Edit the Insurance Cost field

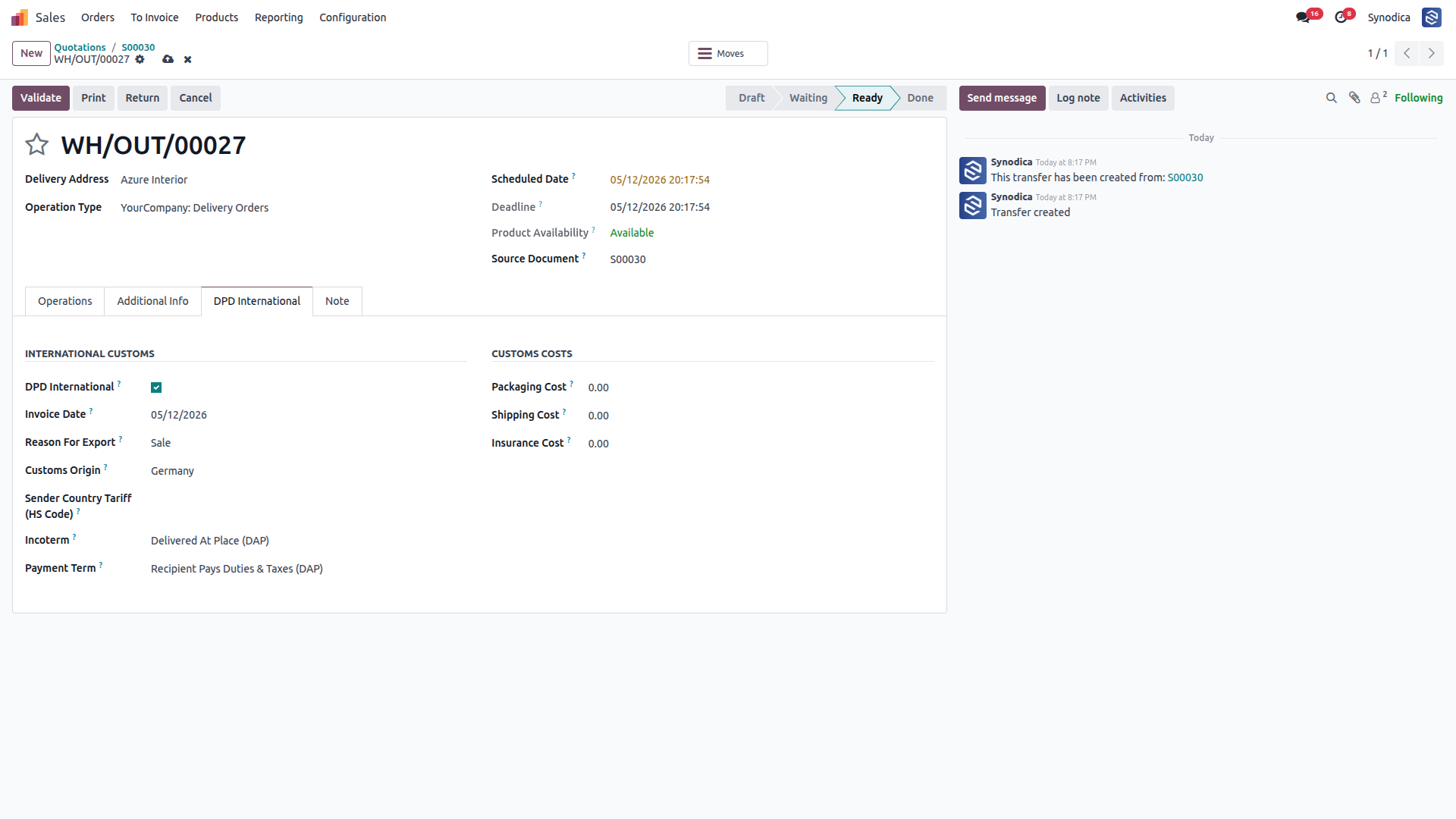761,444
